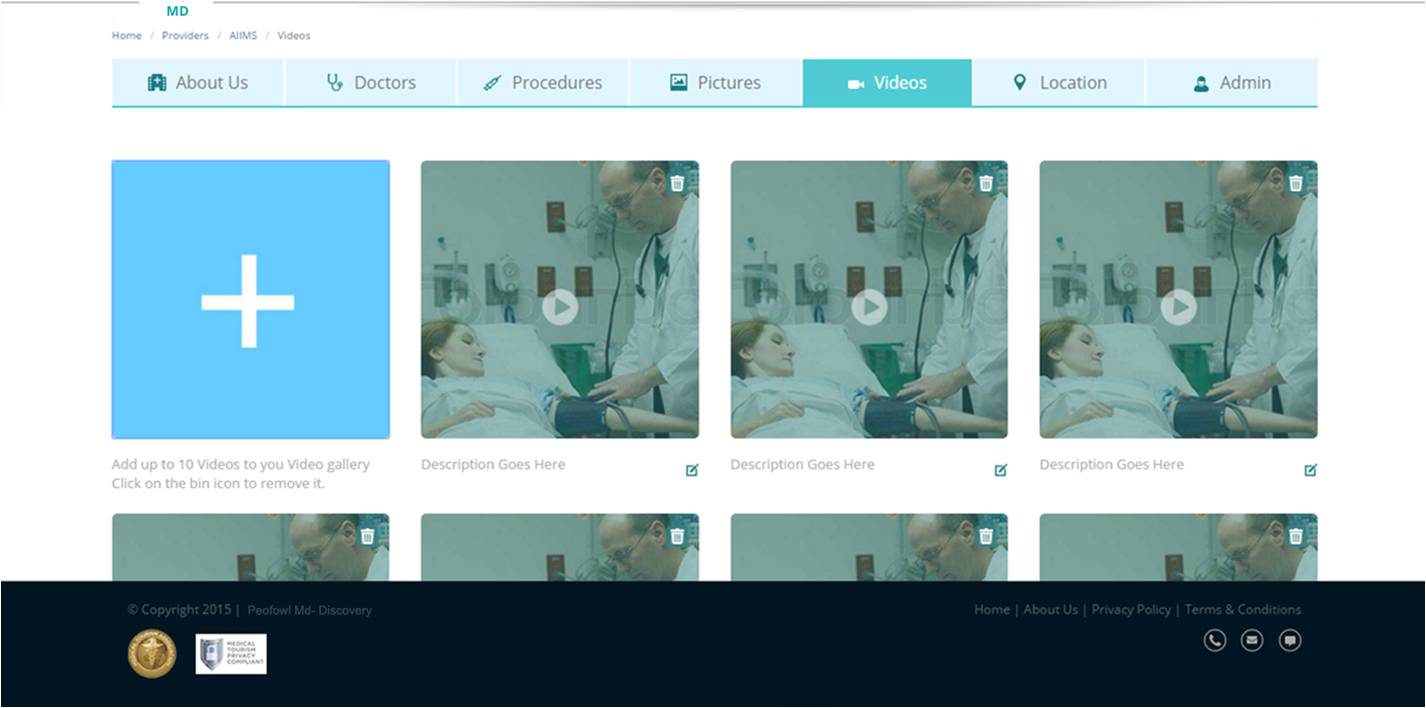Open the footer About Us link
The width and height of the screenshot is (1426, 708).
tap(1050, 609)
